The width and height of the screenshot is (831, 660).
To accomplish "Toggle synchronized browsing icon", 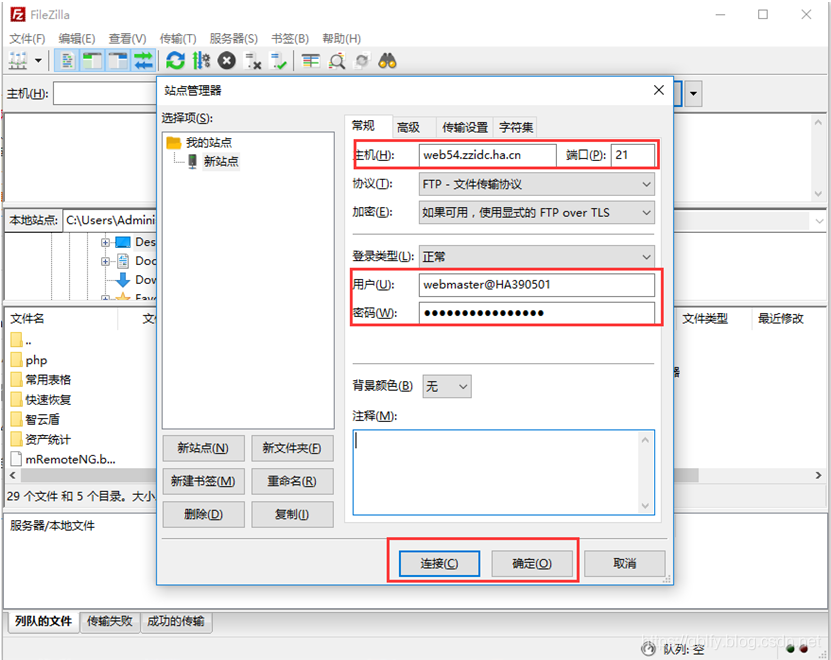I will 362,61.
